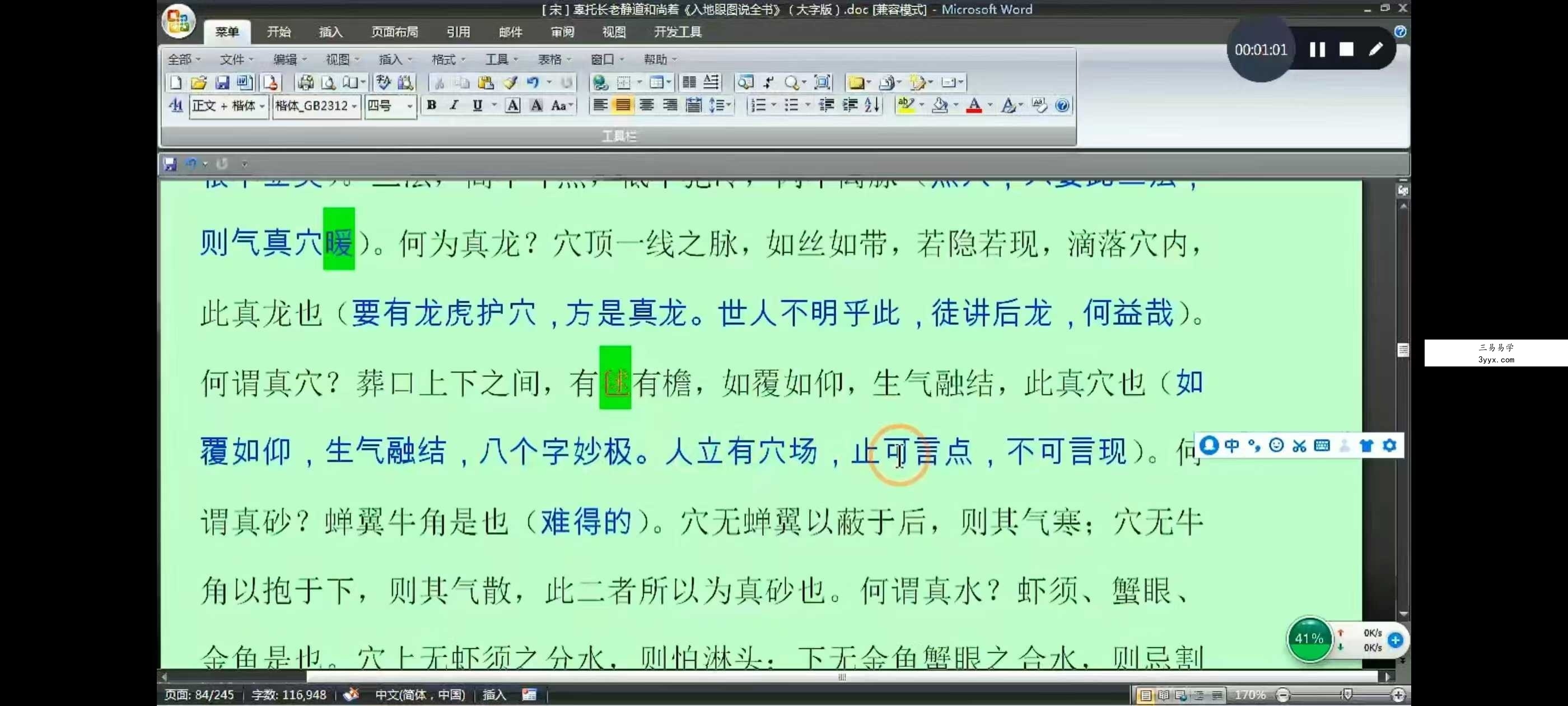The width and height of the screenshot is (1568, 706).
Task: Click the Paste clipboard icon
Action: tap(485, 82)
